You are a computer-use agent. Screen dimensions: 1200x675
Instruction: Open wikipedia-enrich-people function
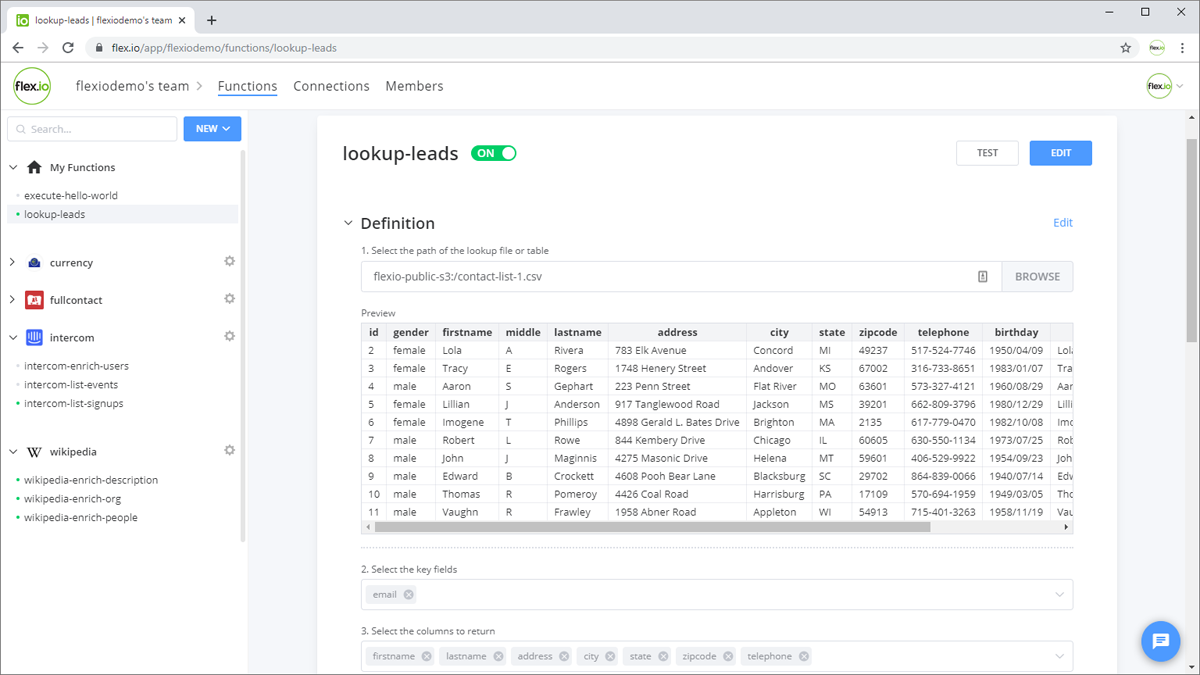[x=81, y=518]
